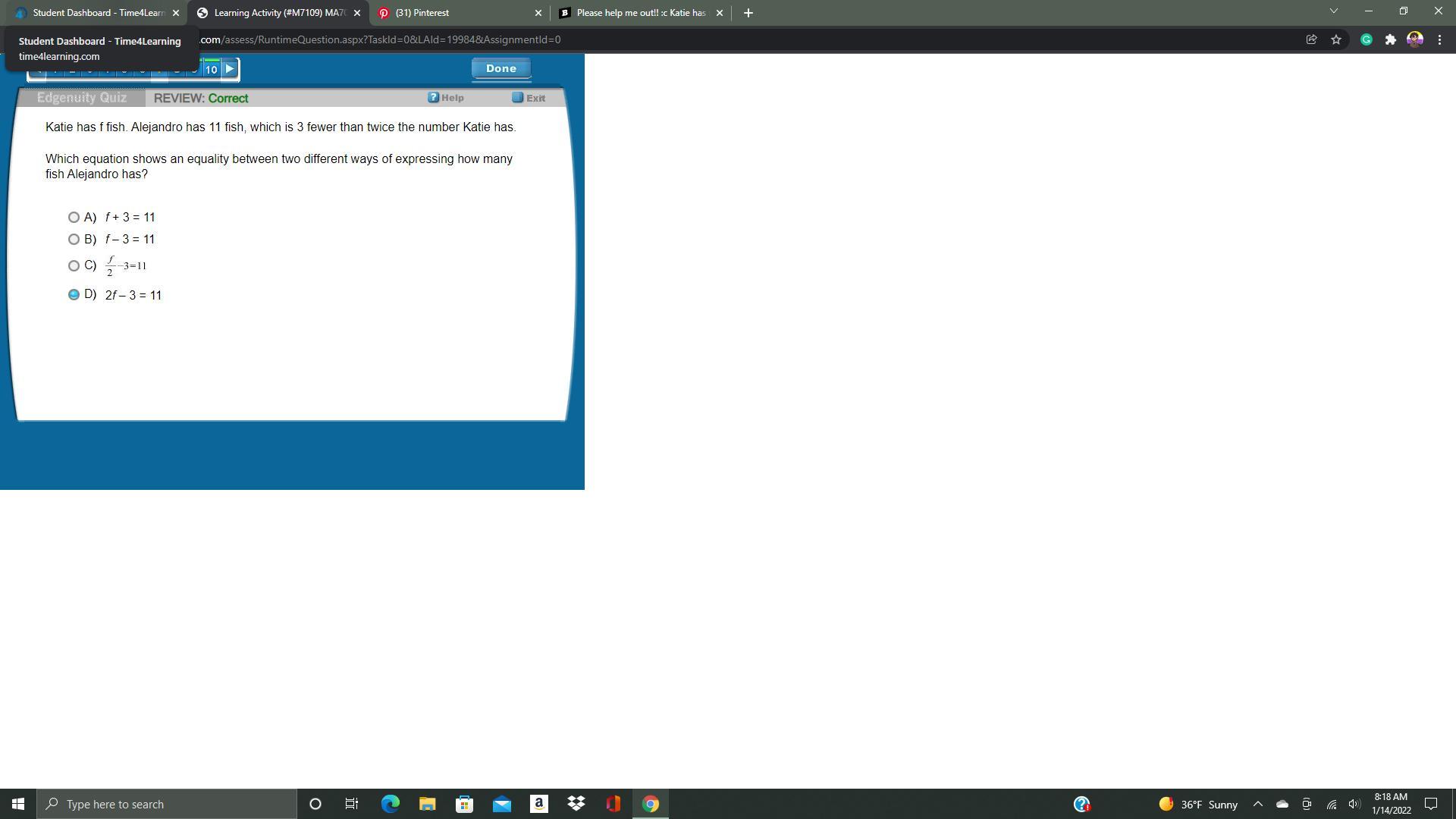Viewport: 1456px width, 819px height.
Task: Select answer D) 2f – 3 = 11
Action: click(74, 295)
